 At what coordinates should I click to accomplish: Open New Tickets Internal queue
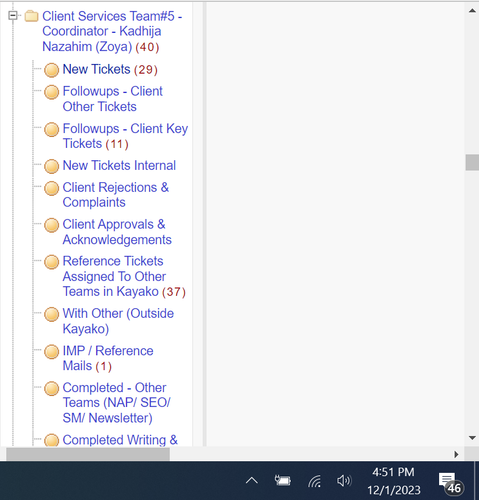(119, 165)
